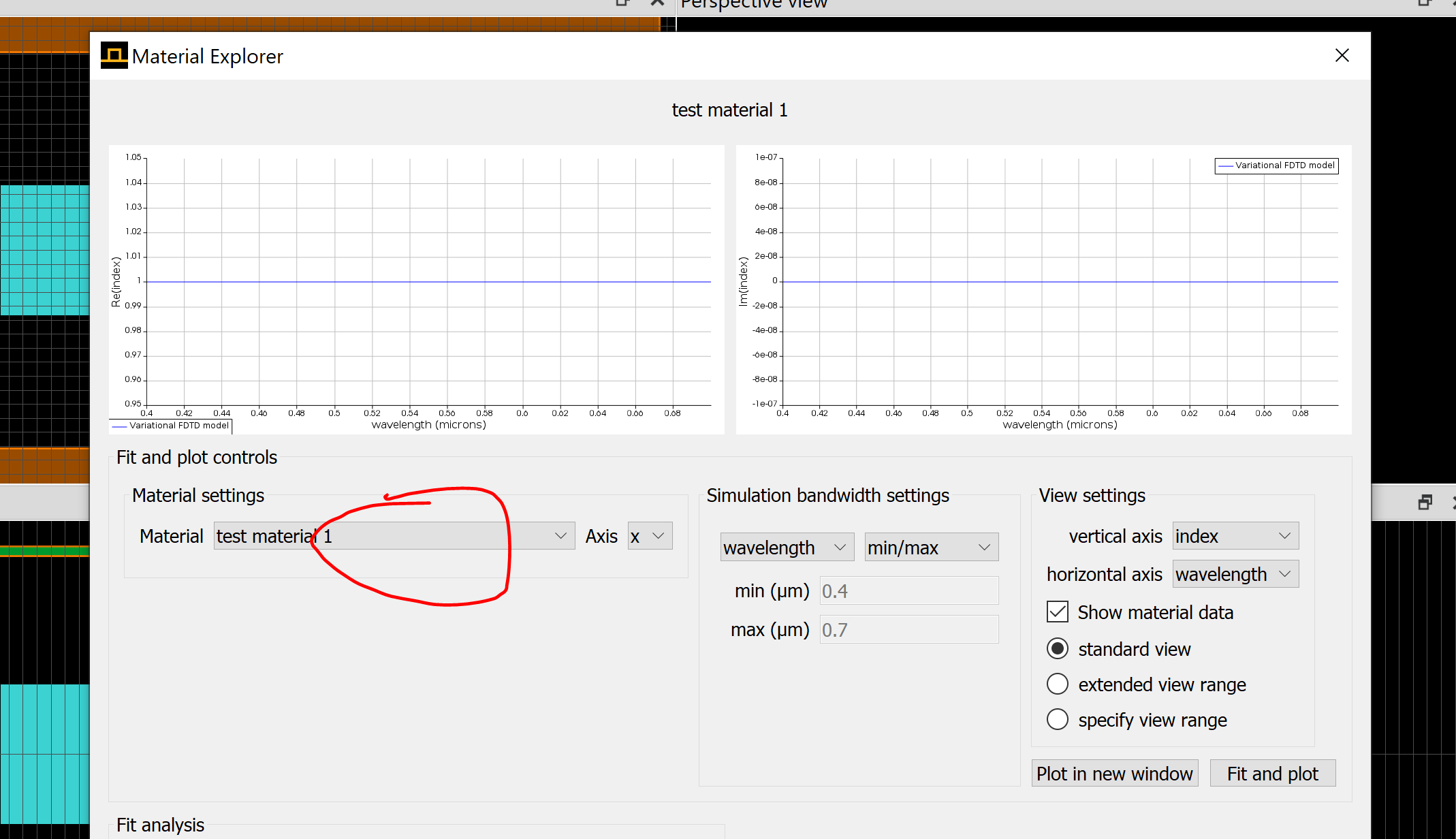This screenshot has width=1456, height=839.
Task: Click the min (μm) input field
Action: (x=909, y=590)
